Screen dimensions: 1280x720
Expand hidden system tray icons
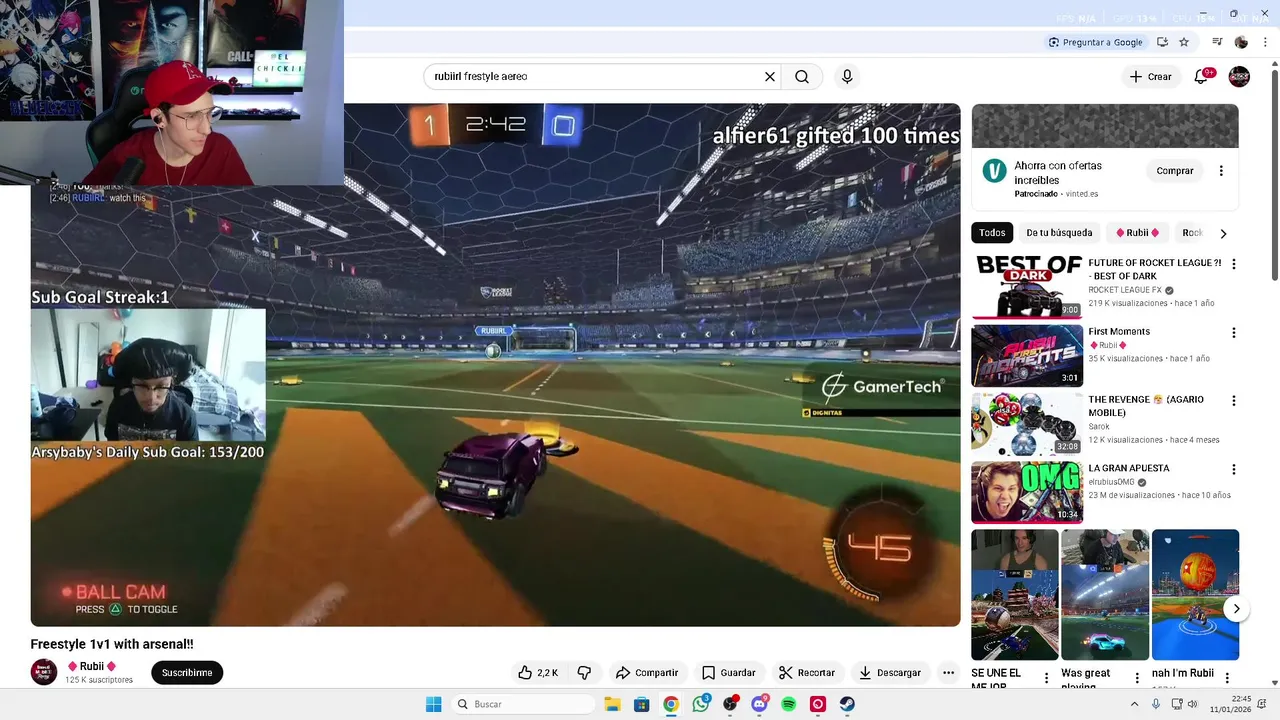pos(1134,704)
